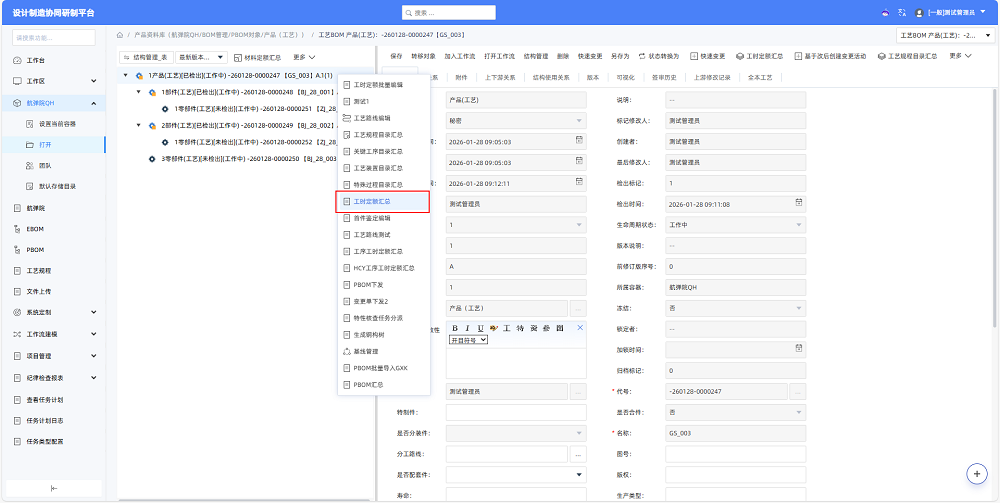Collapse the 2部件(工艺) -260128-0000249 tree node
Image resolution: width=1000 pixels, height=503 pixels.
pos(139,125)
